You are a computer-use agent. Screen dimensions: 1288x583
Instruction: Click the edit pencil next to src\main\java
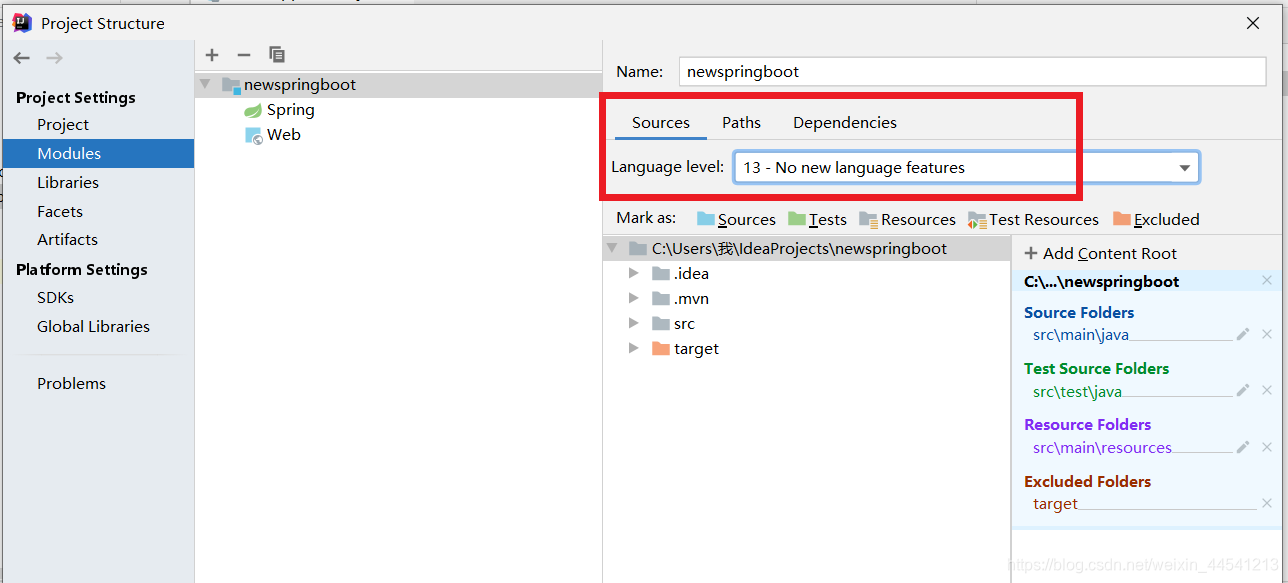(1242, 334)
